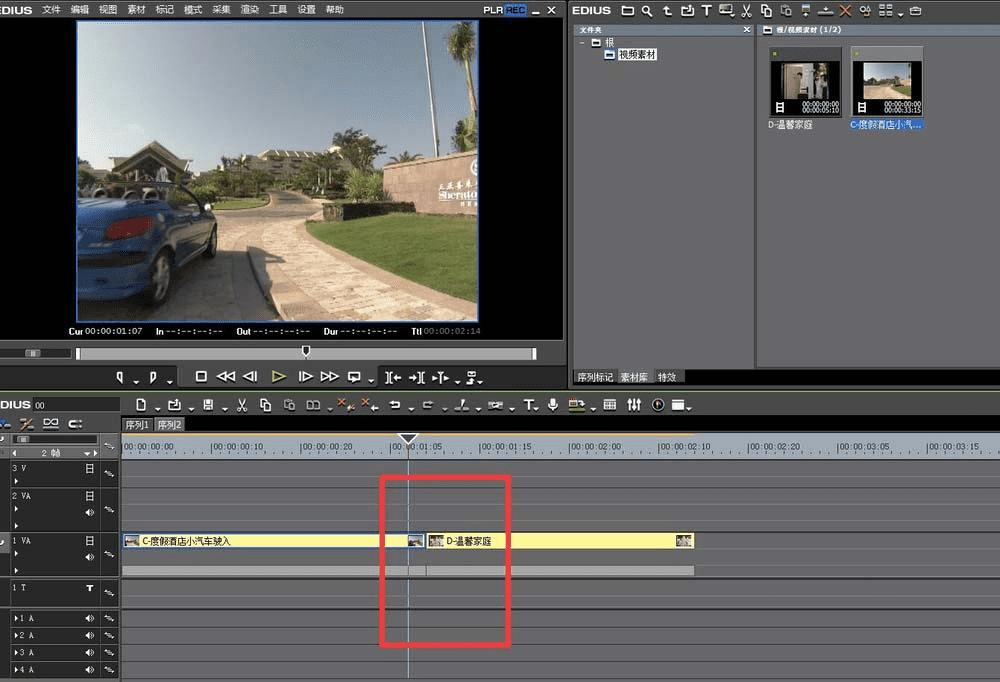Collapse the 根 root folder tree

582,43
